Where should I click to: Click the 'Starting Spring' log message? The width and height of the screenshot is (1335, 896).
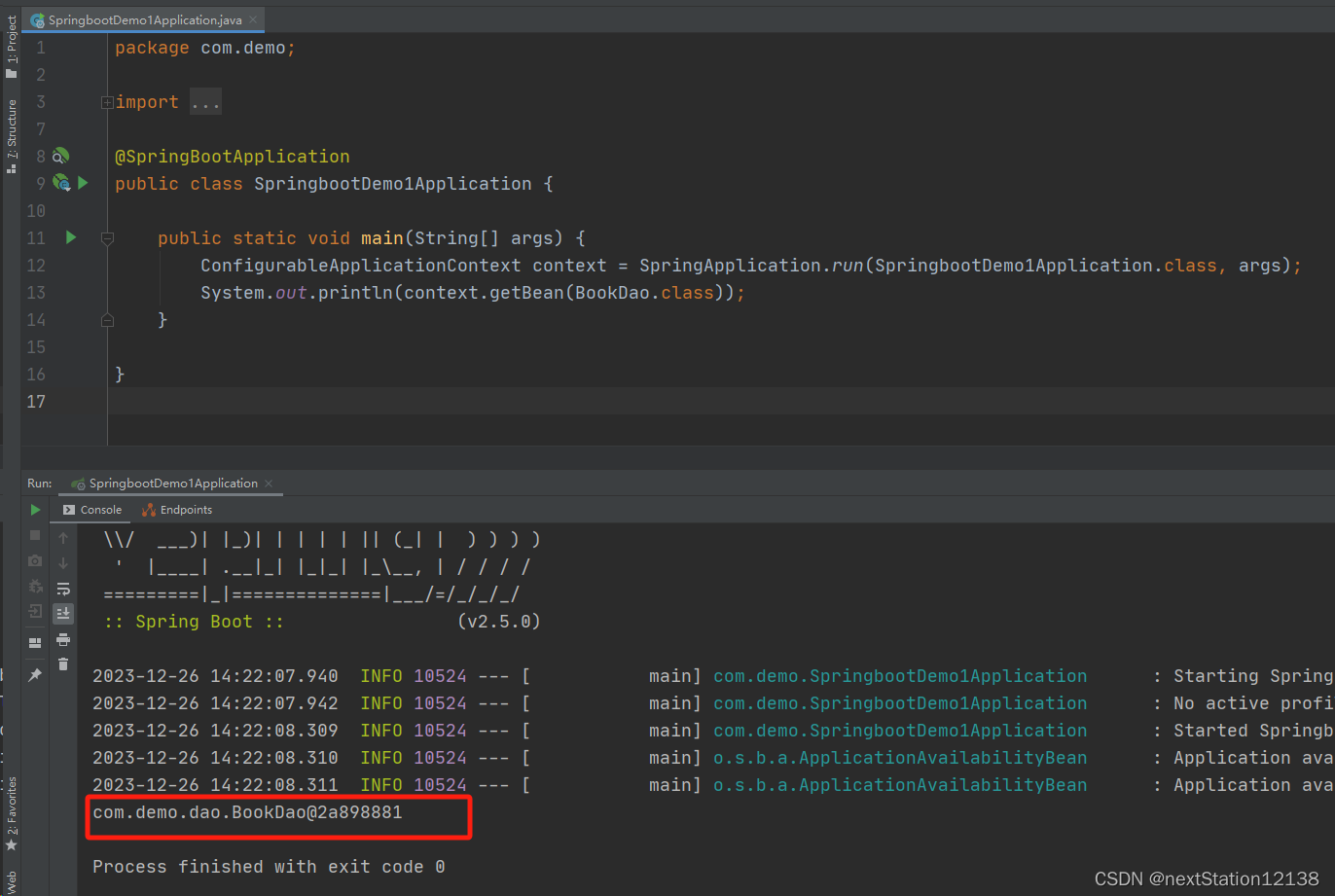[1254, 676]
